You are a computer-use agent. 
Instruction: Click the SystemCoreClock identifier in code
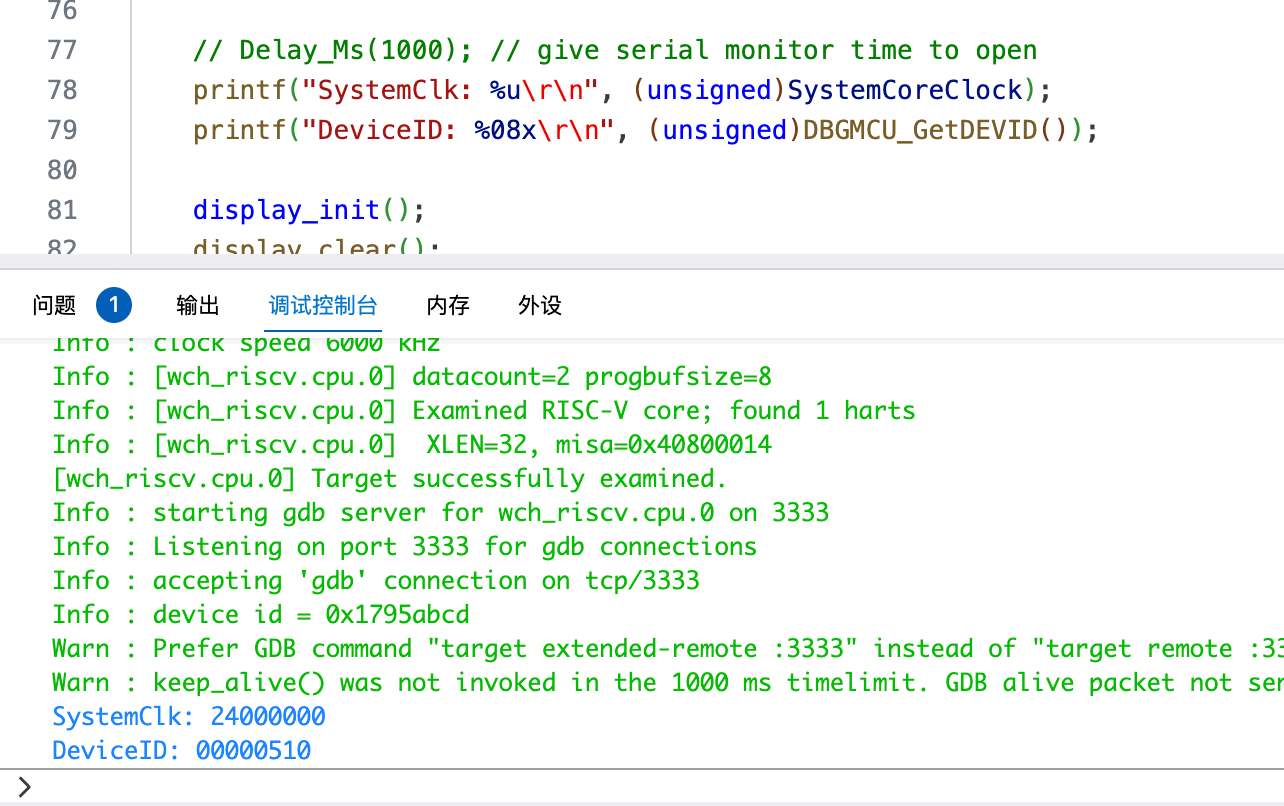[906, 90]
